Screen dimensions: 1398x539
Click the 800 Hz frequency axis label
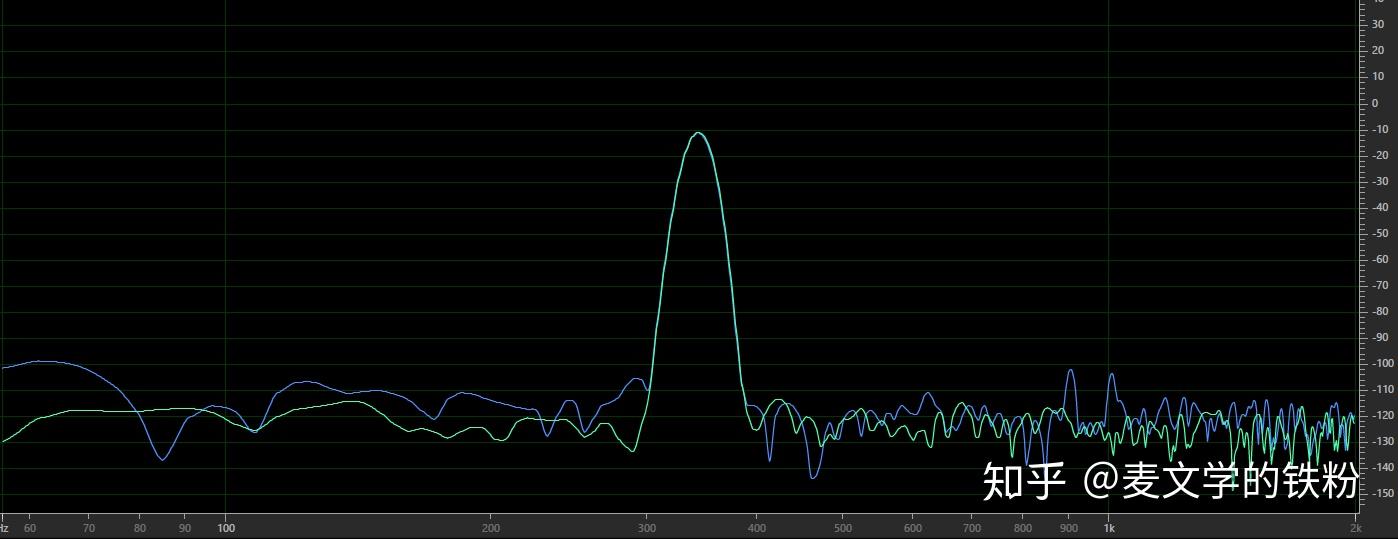coord(1023,528)
